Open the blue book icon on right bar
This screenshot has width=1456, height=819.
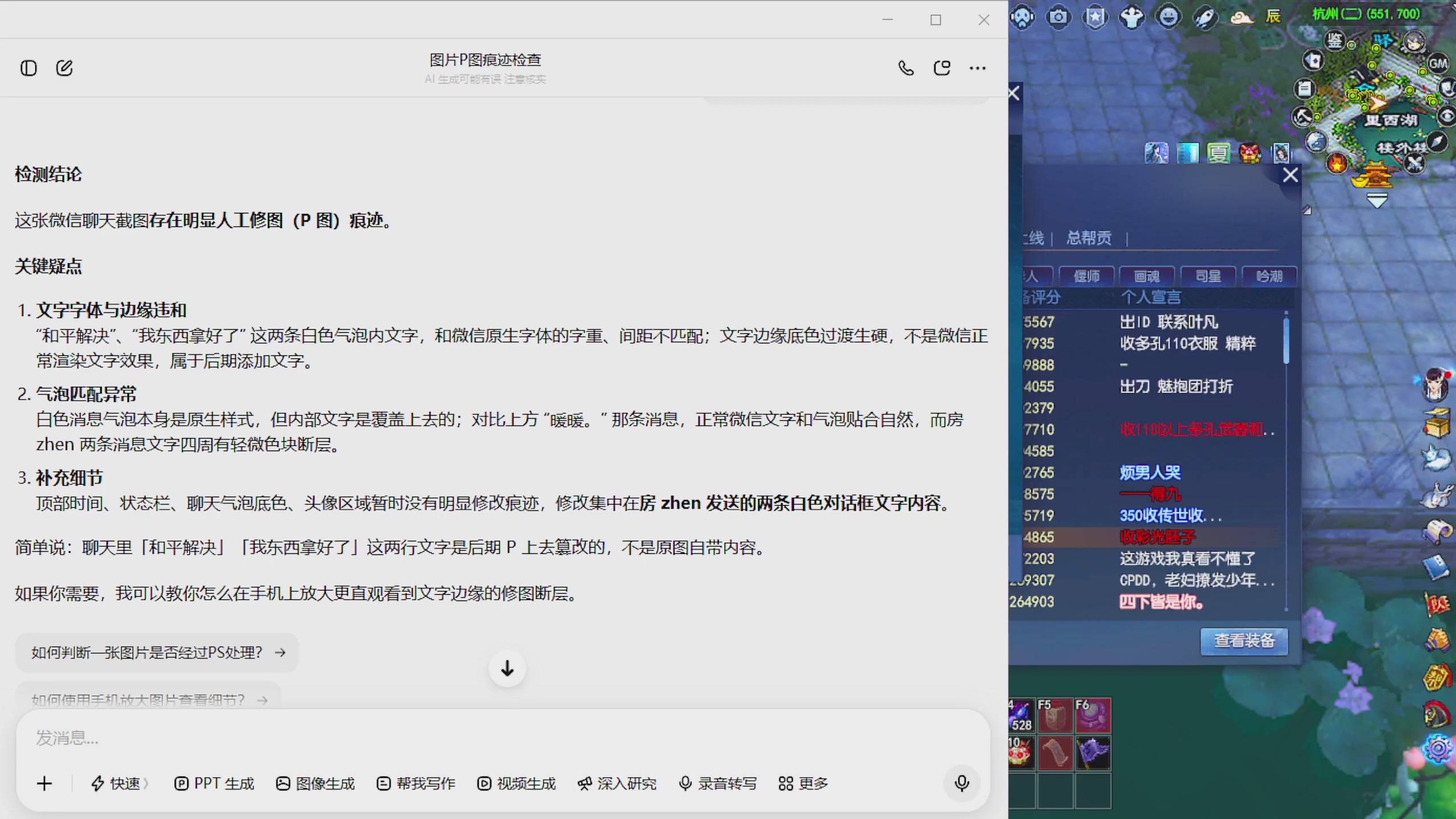(1437, 568)
